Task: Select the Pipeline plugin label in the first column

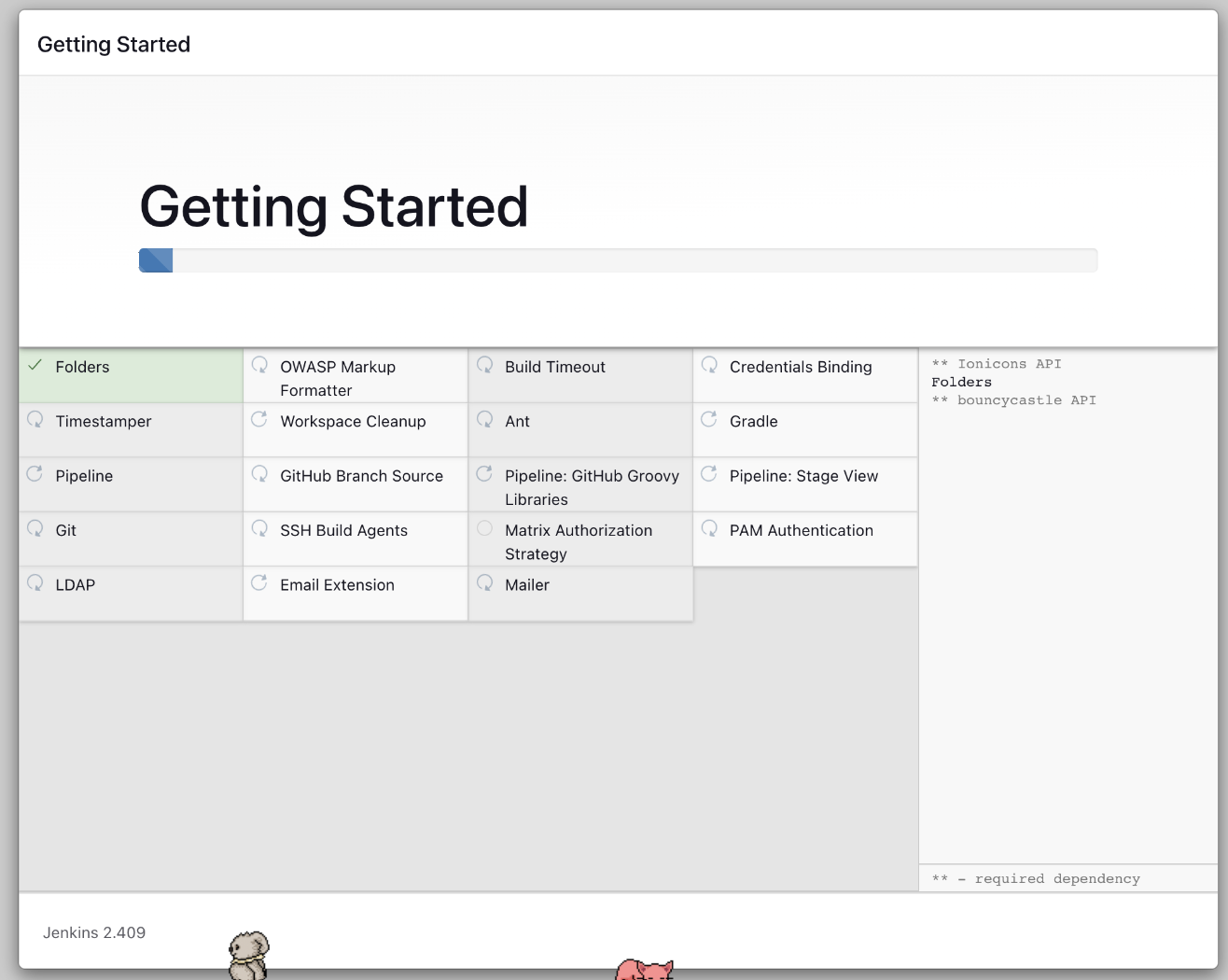Action: [84, 476]
